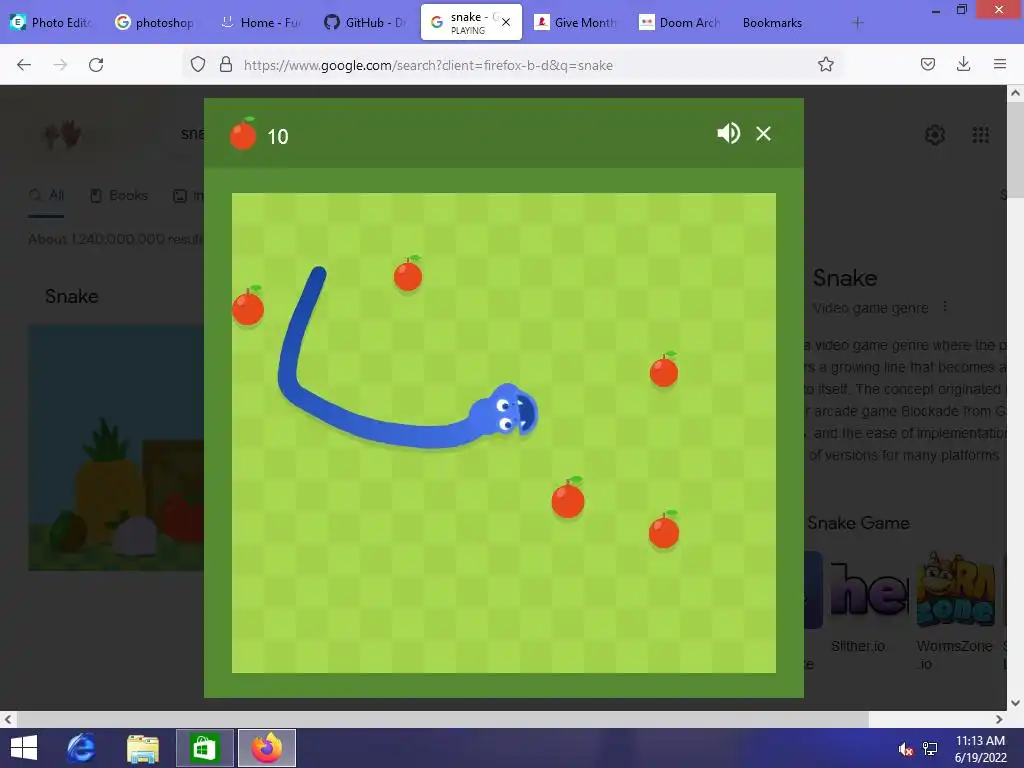This screenshot has width=1024, height=768.
Task: Switch to Home tab
Action: pos(261,22)
